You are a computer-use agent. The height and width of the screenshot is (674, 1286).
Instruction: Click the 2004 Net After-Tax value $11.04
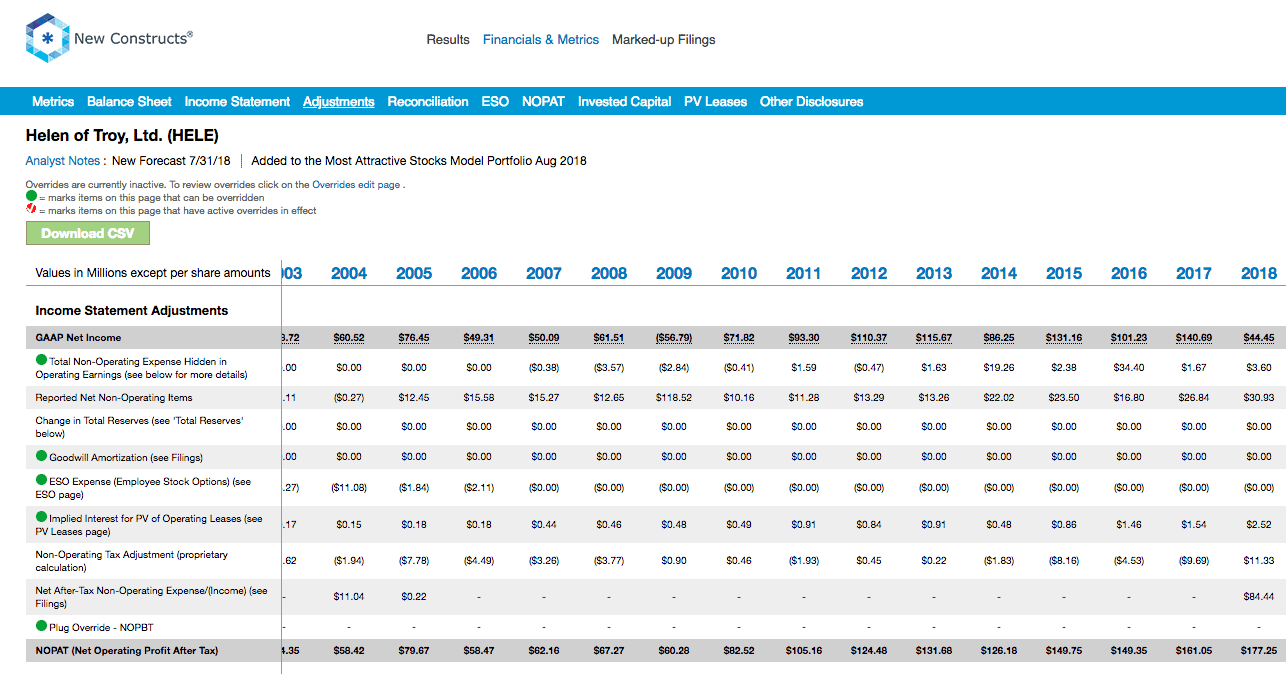(x=349, y=597)
